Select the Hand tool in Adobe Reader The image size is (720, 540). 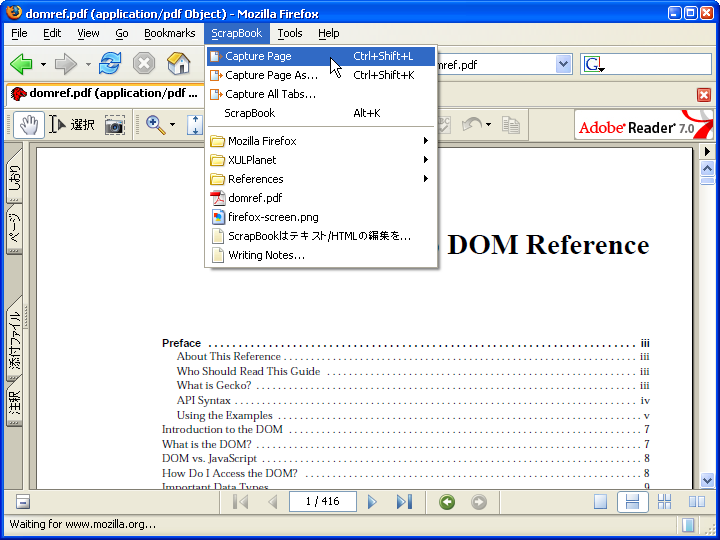(29, 125)
